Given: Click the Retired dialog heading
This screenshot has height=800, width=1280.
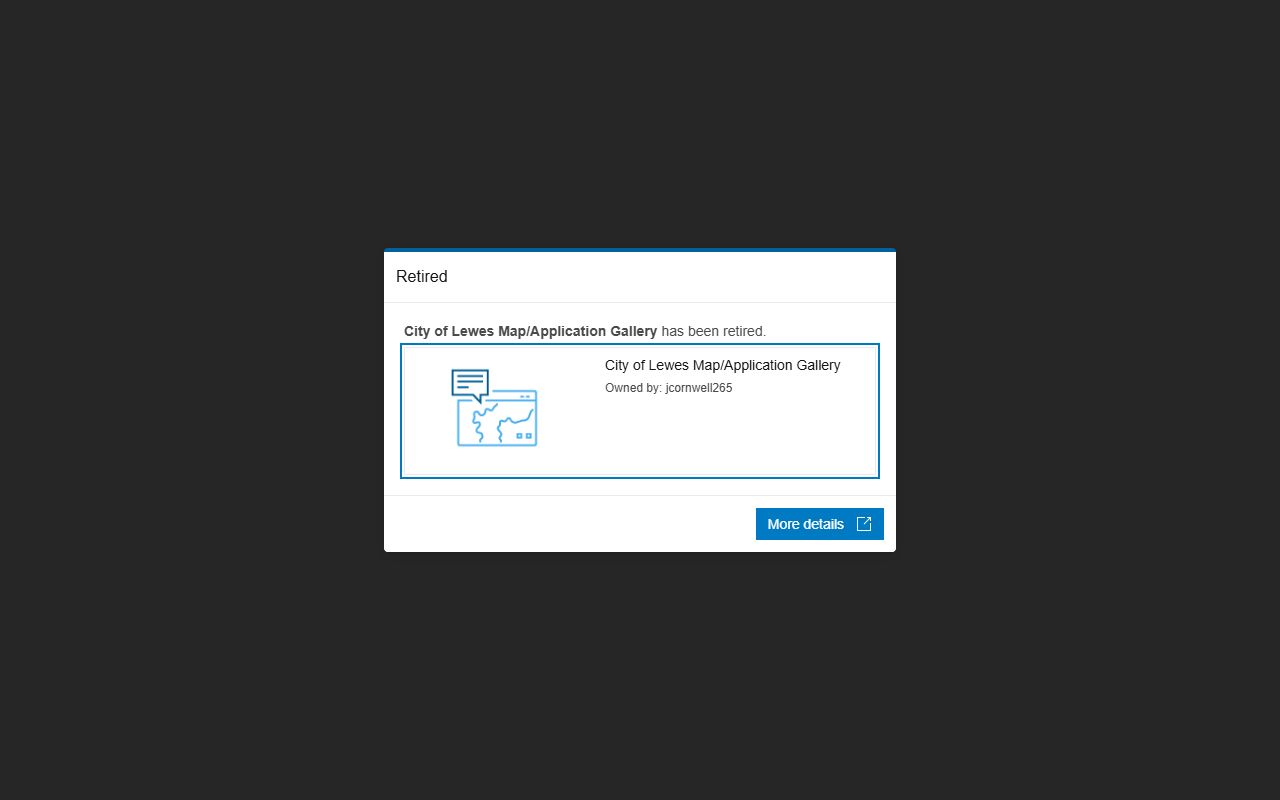Looking at the screenshot, I should click(422, 277).
